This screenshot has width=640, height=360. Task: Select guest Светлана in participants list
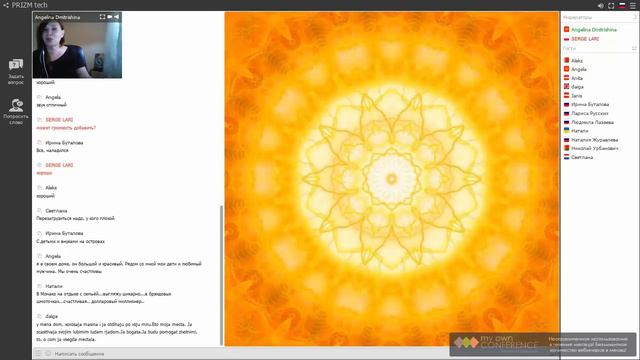pyautogui.click(x=582, y=157)
